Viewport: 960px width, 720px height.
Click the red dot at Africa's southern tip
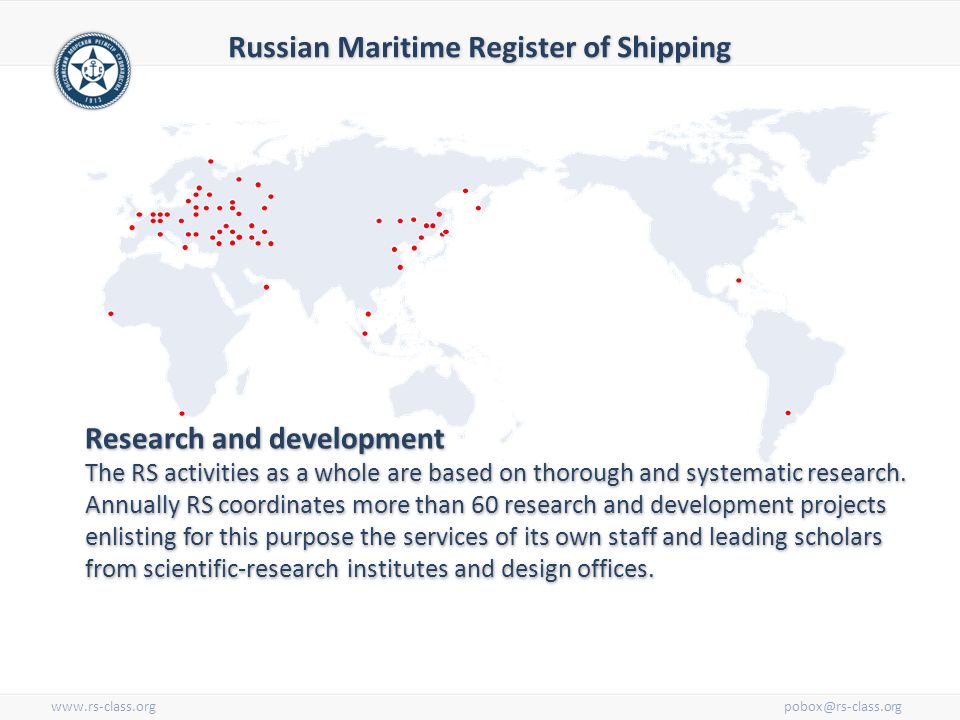pos(182,413)
